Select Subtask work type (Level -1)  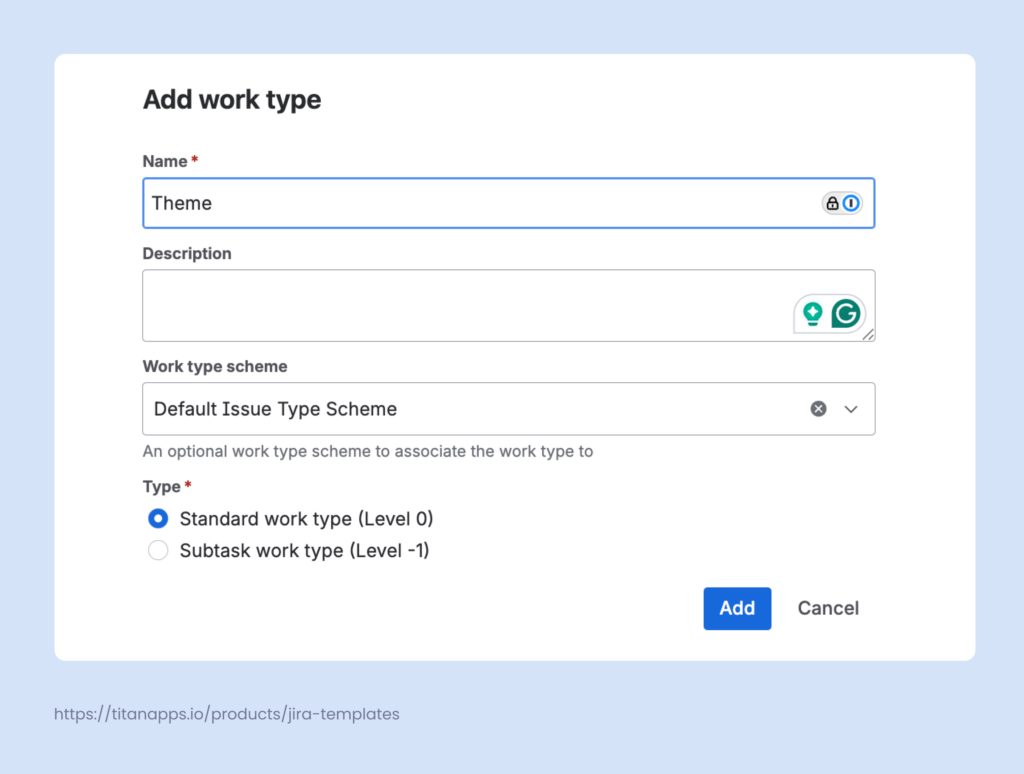point(157,550)
